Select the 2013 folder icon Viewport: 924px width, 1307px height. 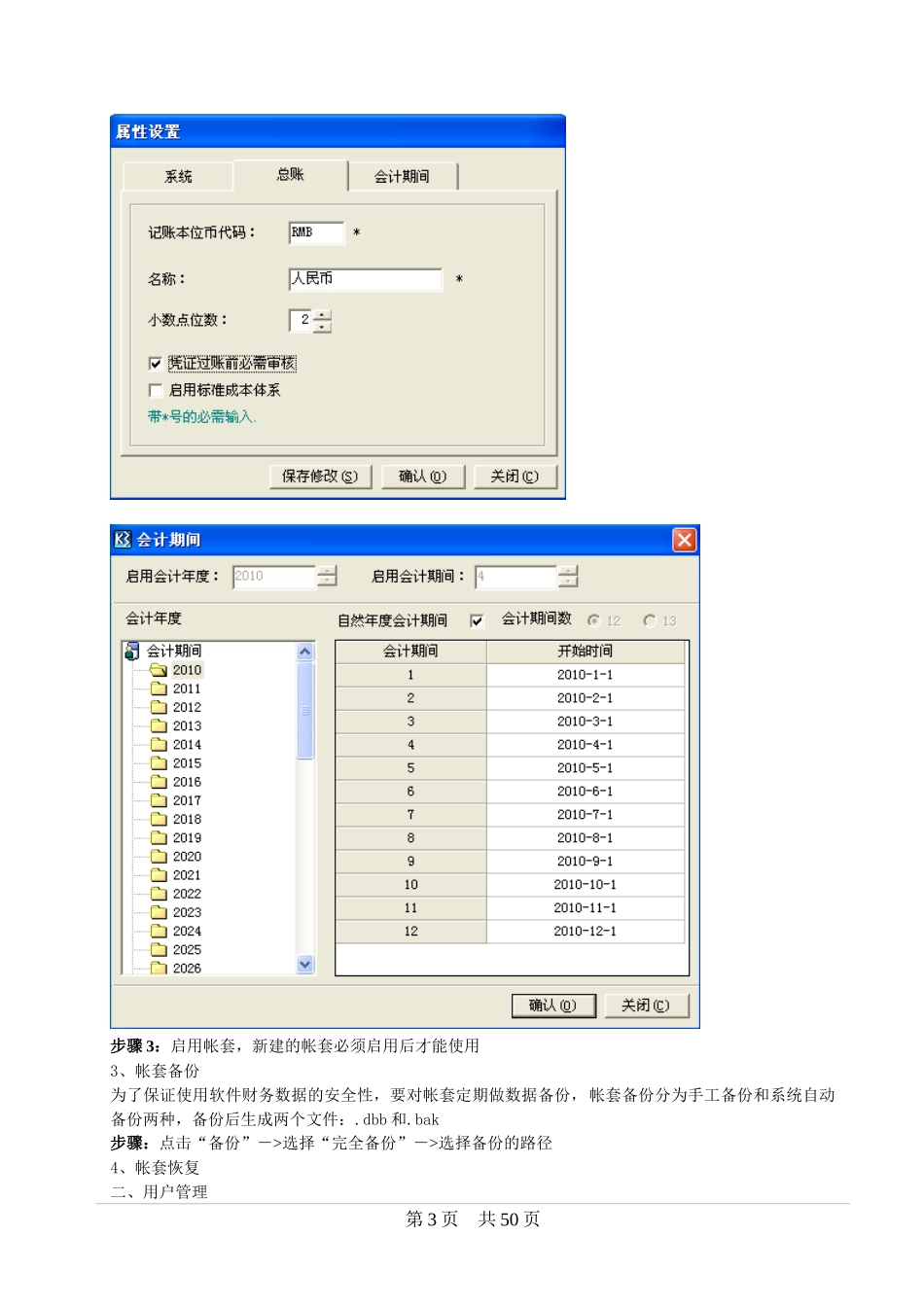(159, 725)
